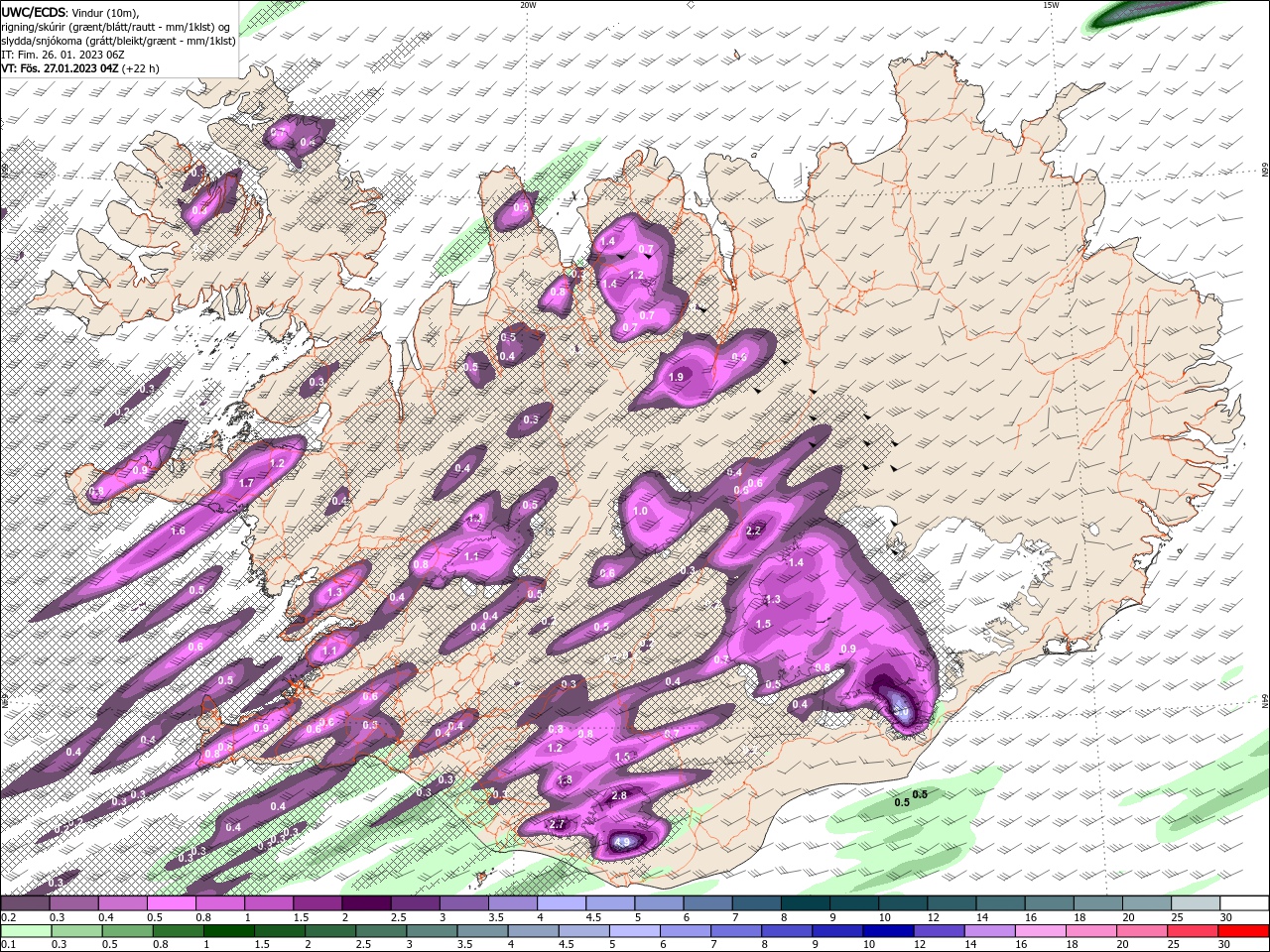1270x952 pixels.
Task: Select the darkest green 1 swatch, green legend
Action: [x=229, y=931]
